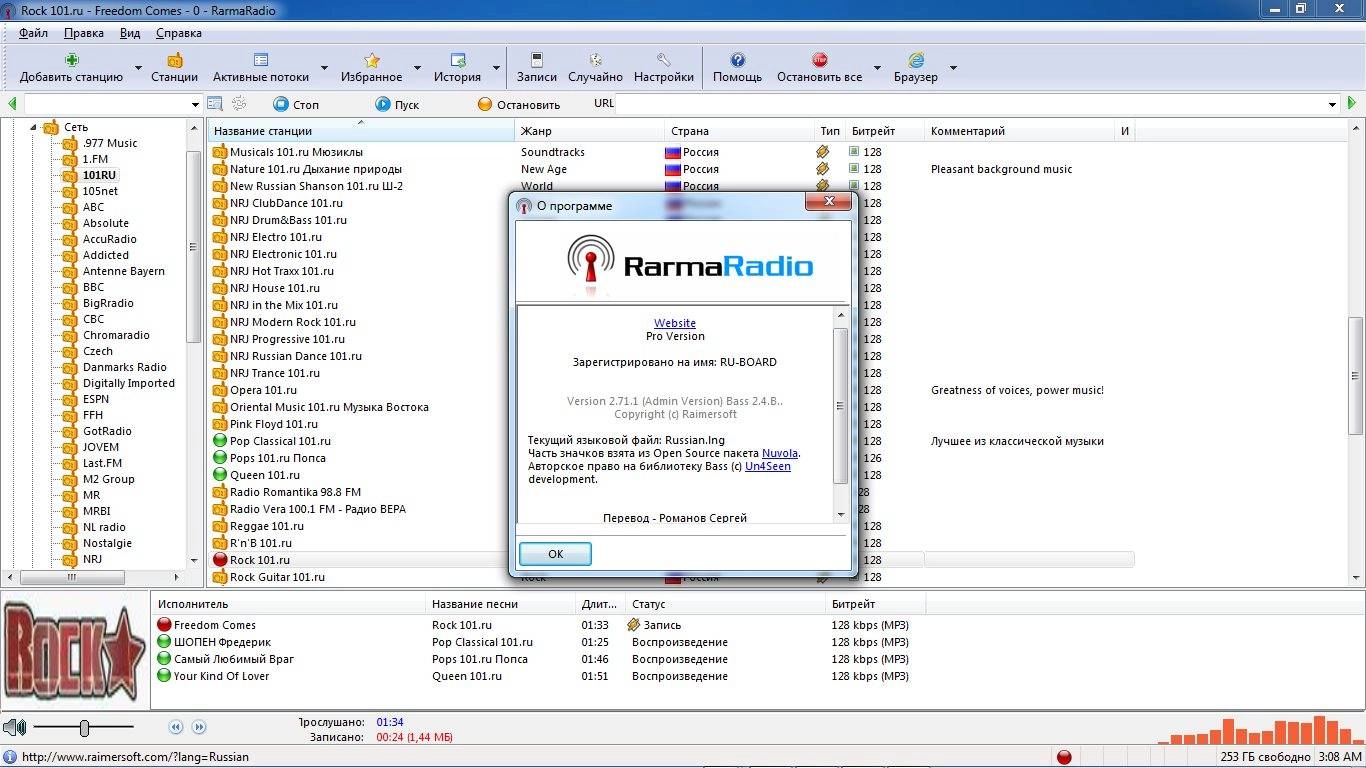This screenshot has width=1366, height=768.
Task: Open the Вид menu
Action: click(x=130, y=33)
